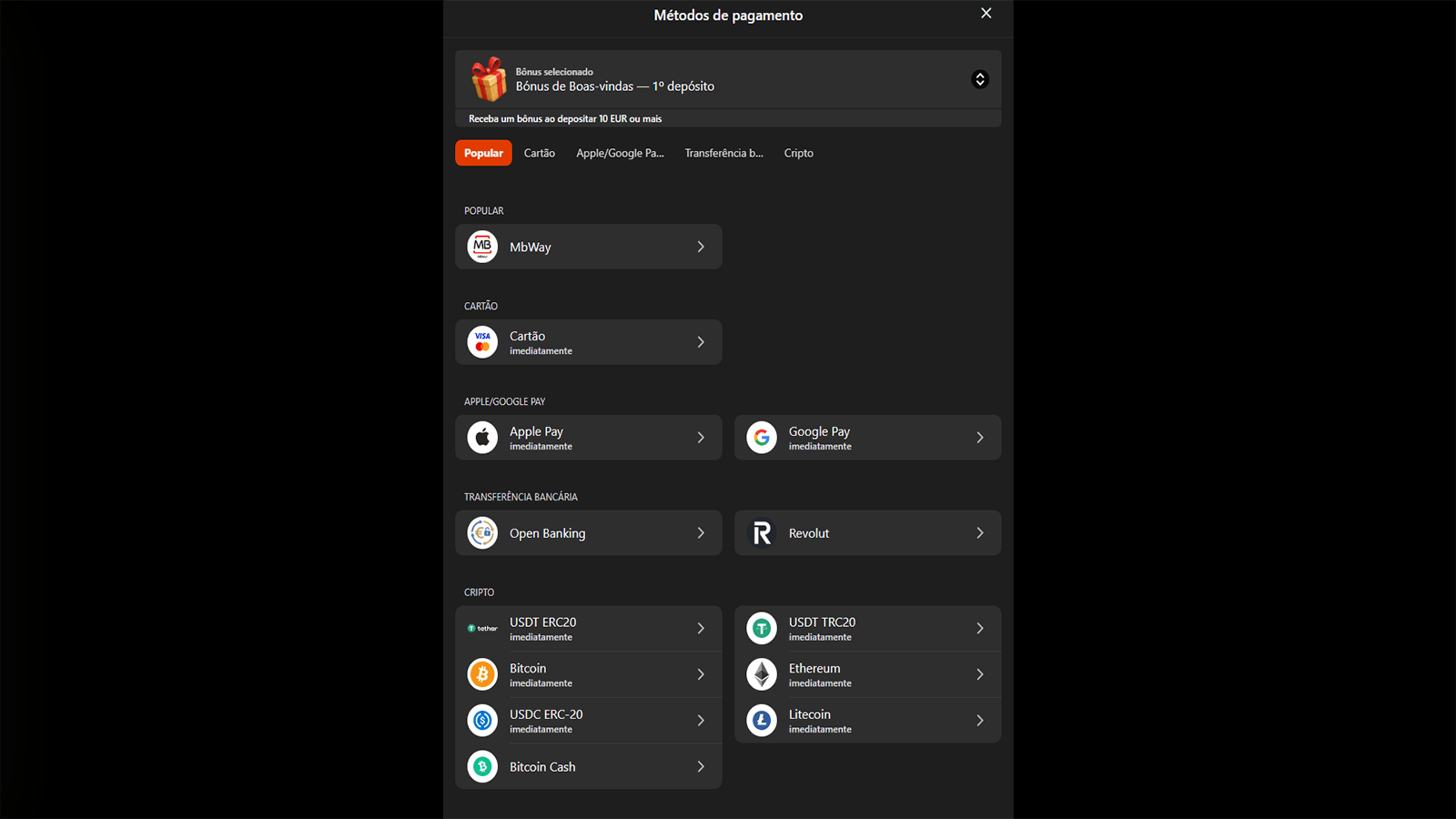Expand Open Banking via its chevron arrow
1456x819 pixels.
pyautogui.click(x=701, y=533)
